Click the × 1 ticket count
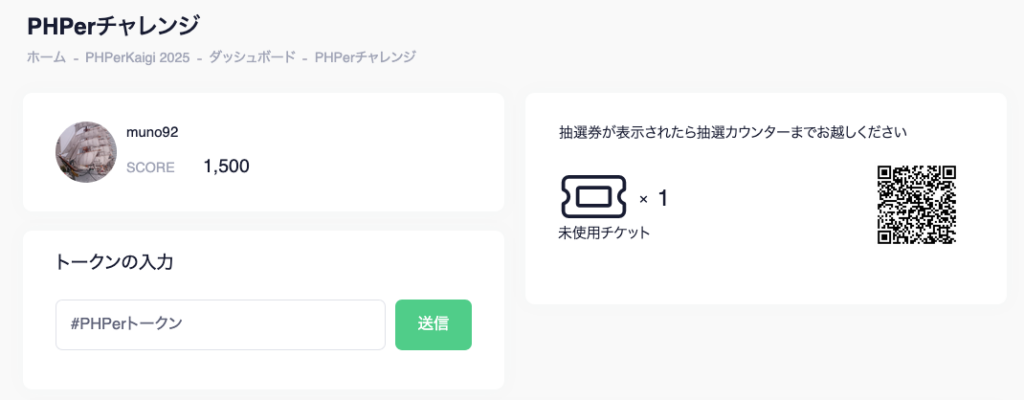The width and height of the screenshot is (1024, 400). tap(653, 198)
